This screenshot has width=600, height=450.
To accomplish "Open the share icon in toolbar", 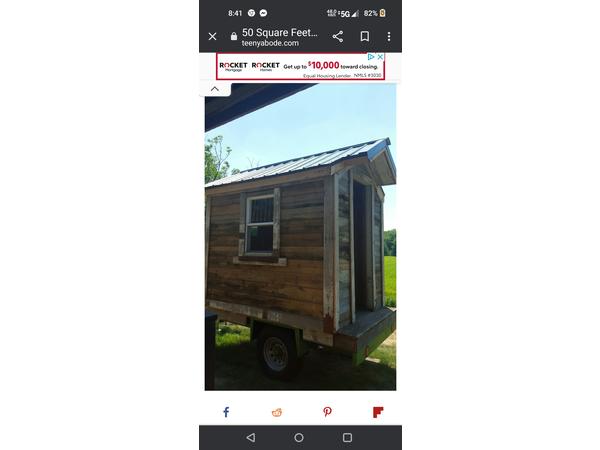I will pos(338,36).
